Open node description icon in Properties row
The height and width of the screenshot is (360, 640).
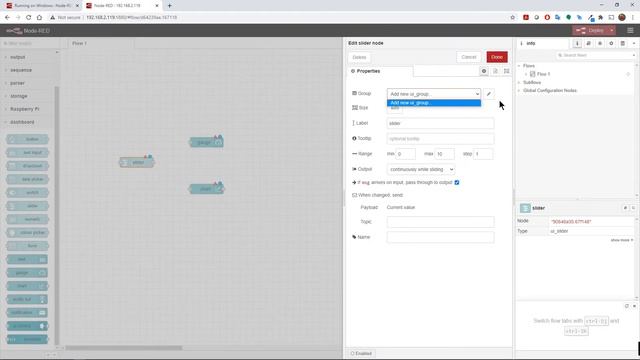pos(495,71)
